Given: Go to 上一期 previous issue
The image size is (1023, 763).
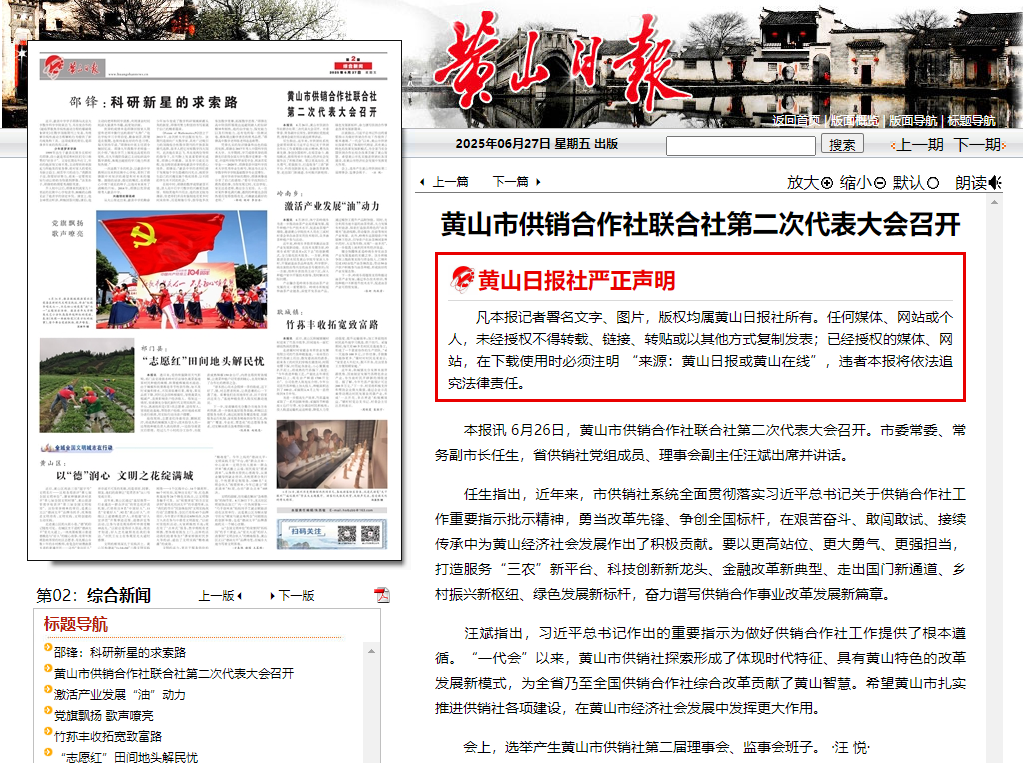Looking at the screenshot, I should pos(920,145).
